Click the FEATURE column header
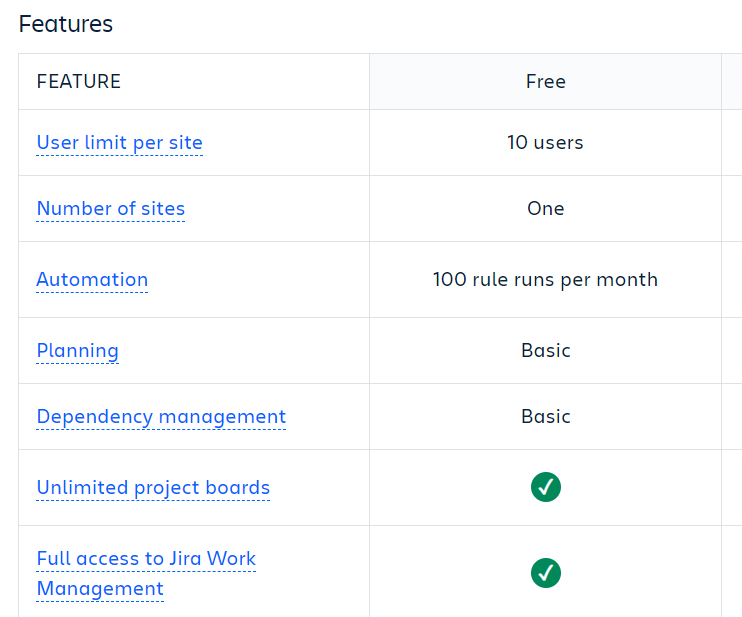This screenshot has width=742, height=617. (79, 82)
